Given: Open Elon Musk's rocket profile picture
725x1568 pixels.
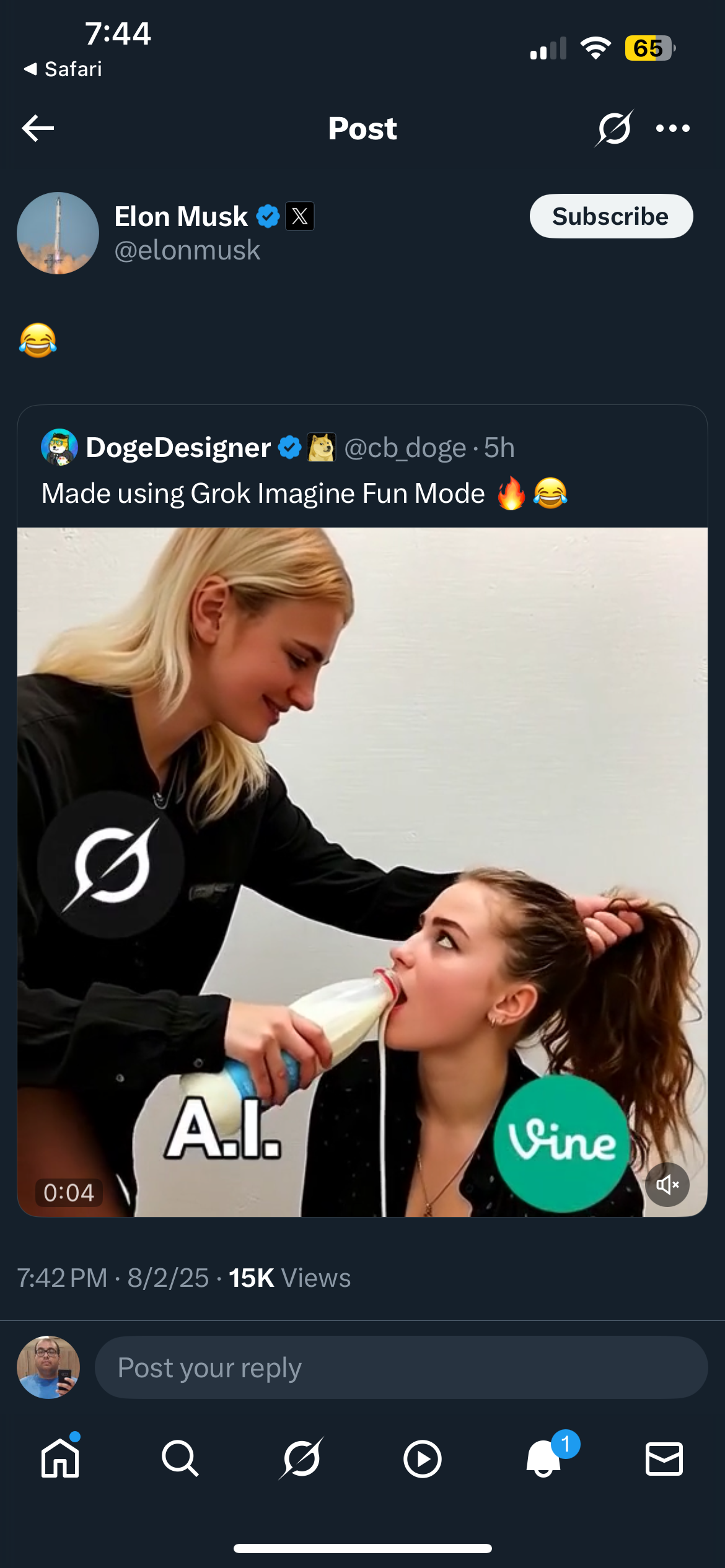Looking at the screenshot, I should [58, 233].
